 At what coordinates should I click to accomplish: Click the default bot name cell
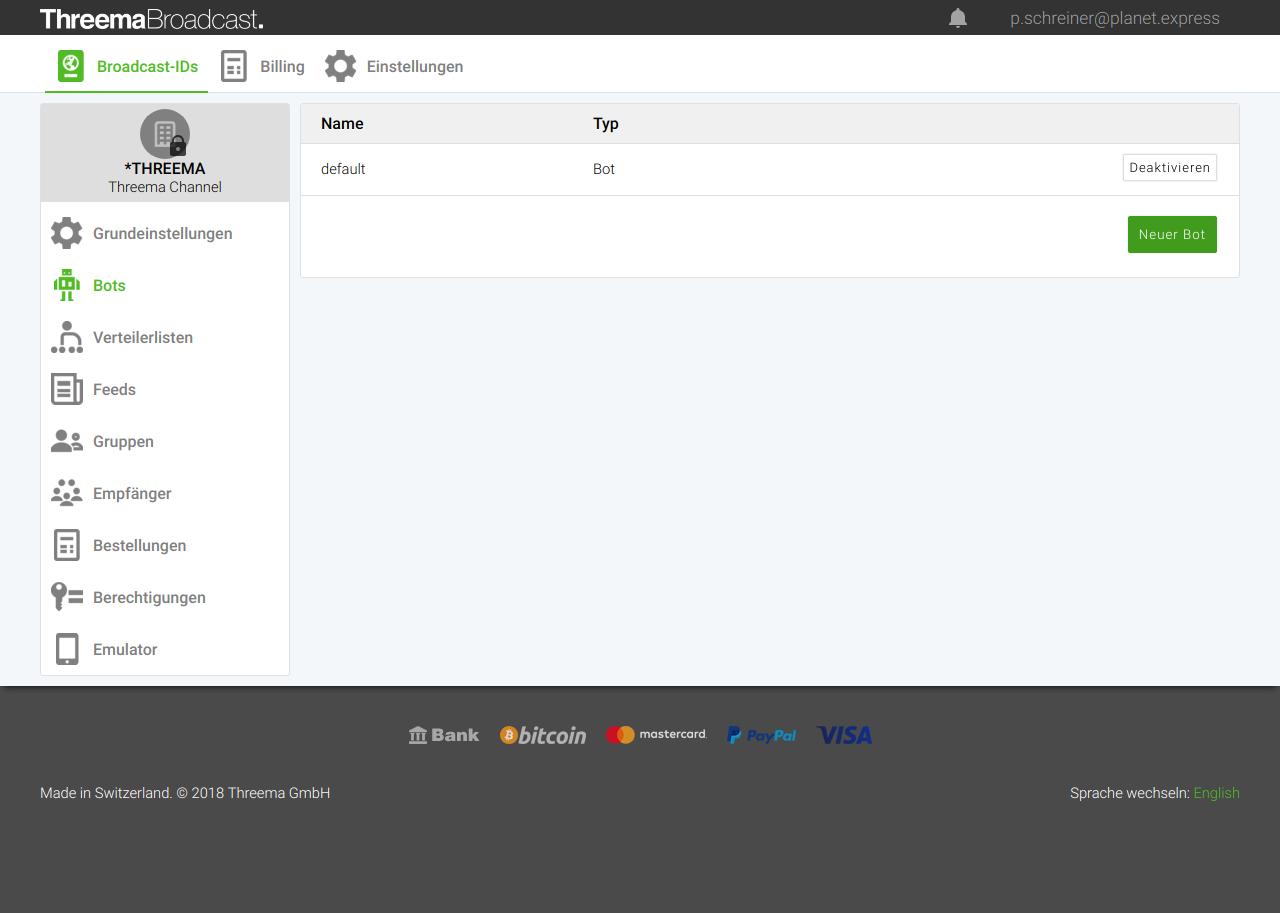click(343, 169)
